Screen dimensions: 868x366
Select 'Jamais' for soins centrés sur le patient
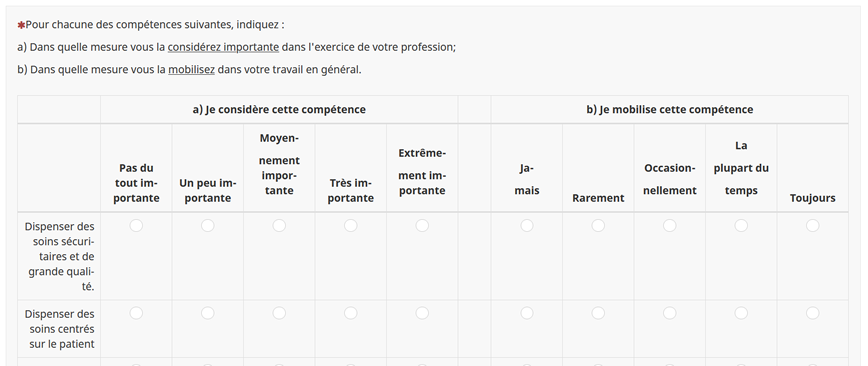click(527, 313)
